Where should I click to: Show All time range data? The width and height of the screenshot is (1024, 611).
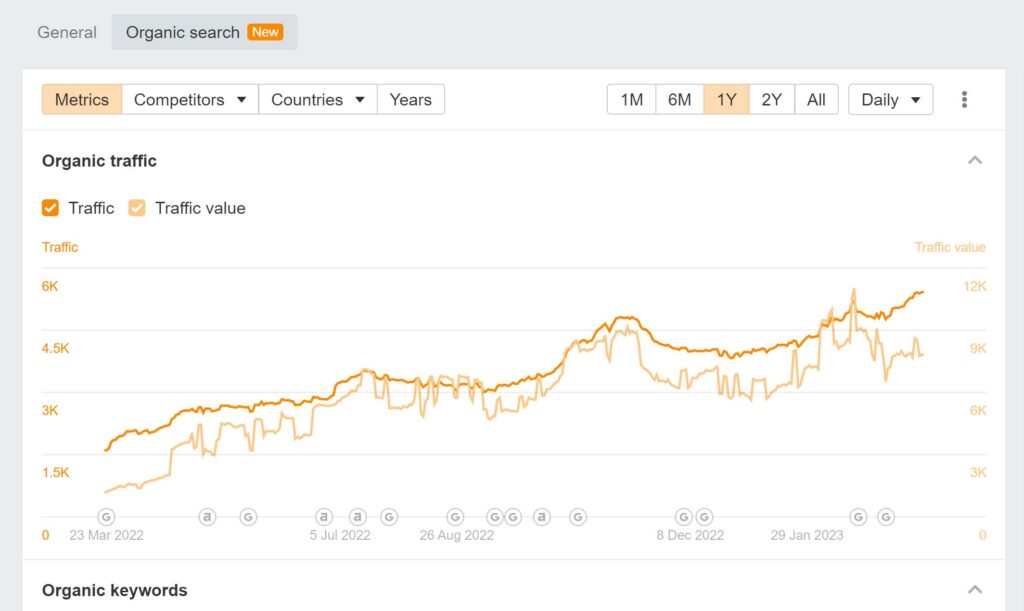pyautogui.click(x=816, y=100)
